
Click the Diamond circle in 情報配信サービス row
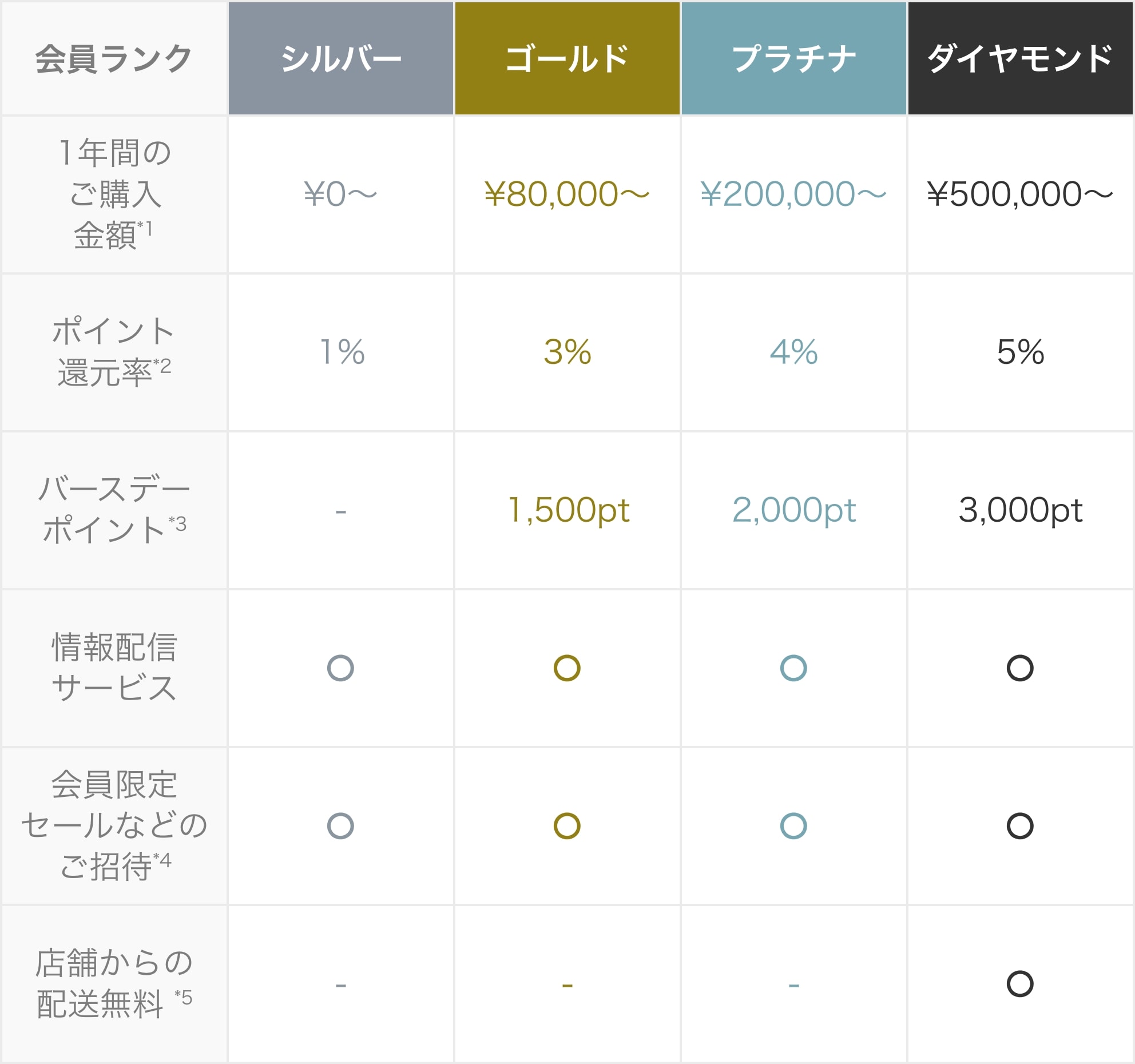point(1020,668)
